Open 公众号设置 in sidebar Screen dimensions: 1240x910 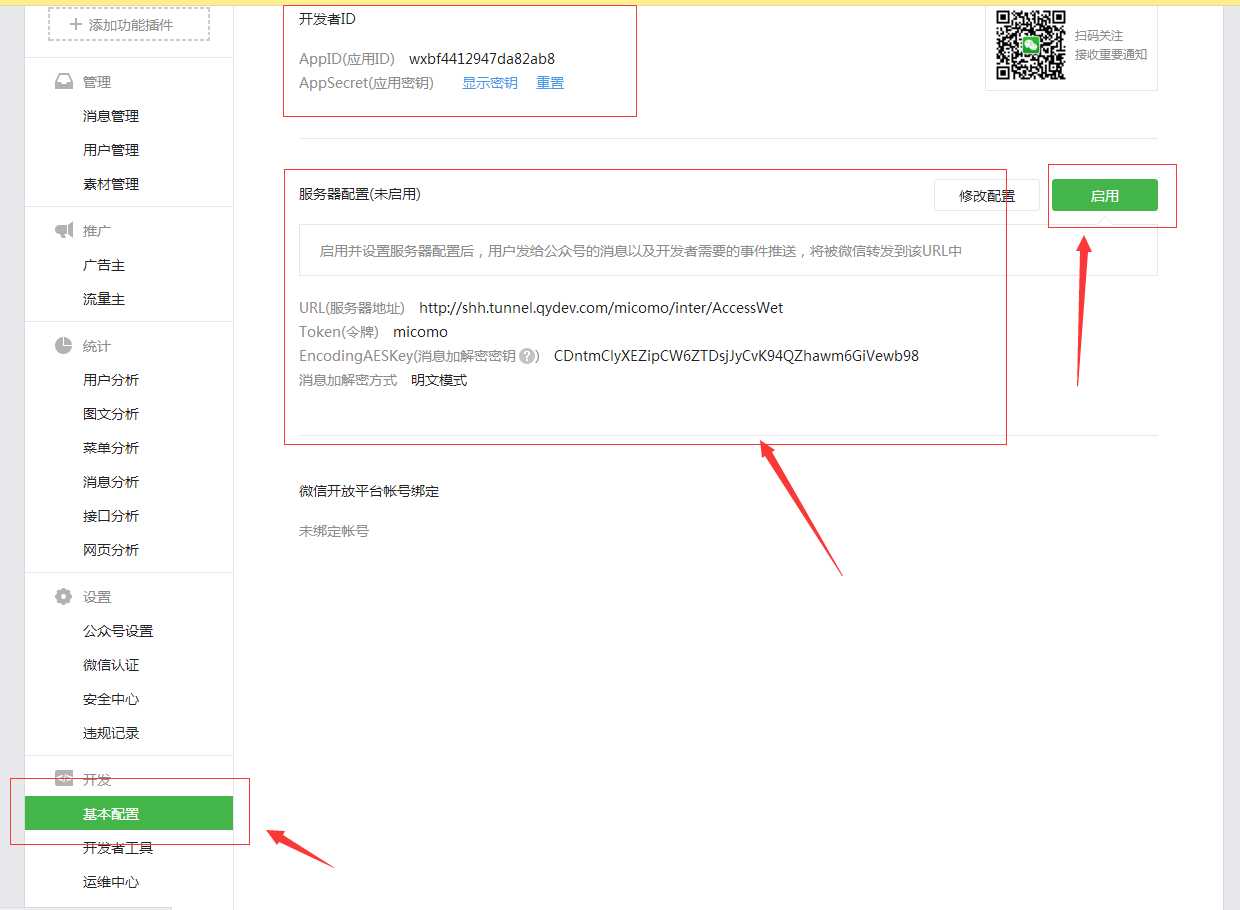click(x=118, y=631)
